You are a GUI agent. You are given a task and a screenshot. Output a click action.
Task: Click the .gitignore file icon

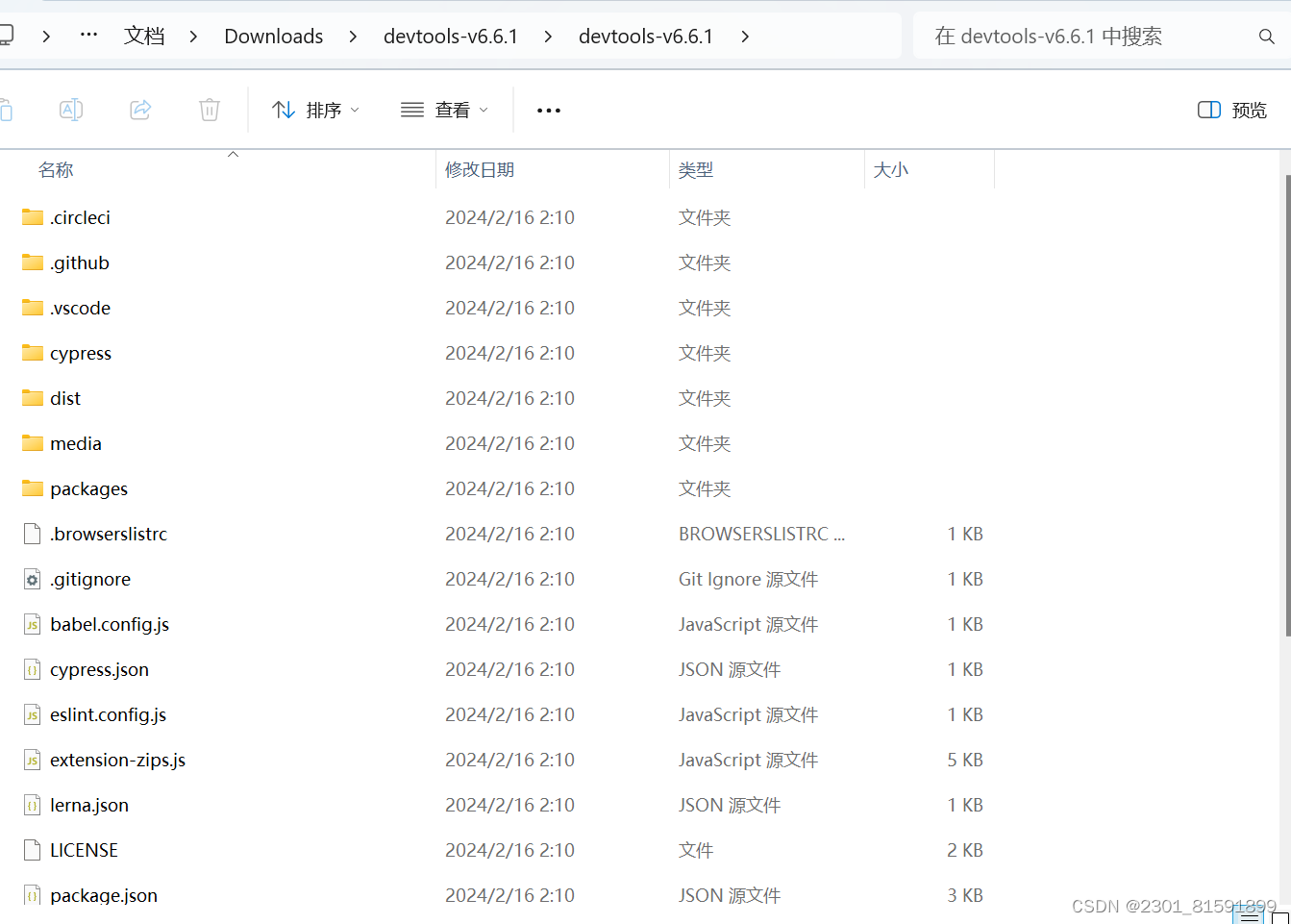[x=32, y=579]
